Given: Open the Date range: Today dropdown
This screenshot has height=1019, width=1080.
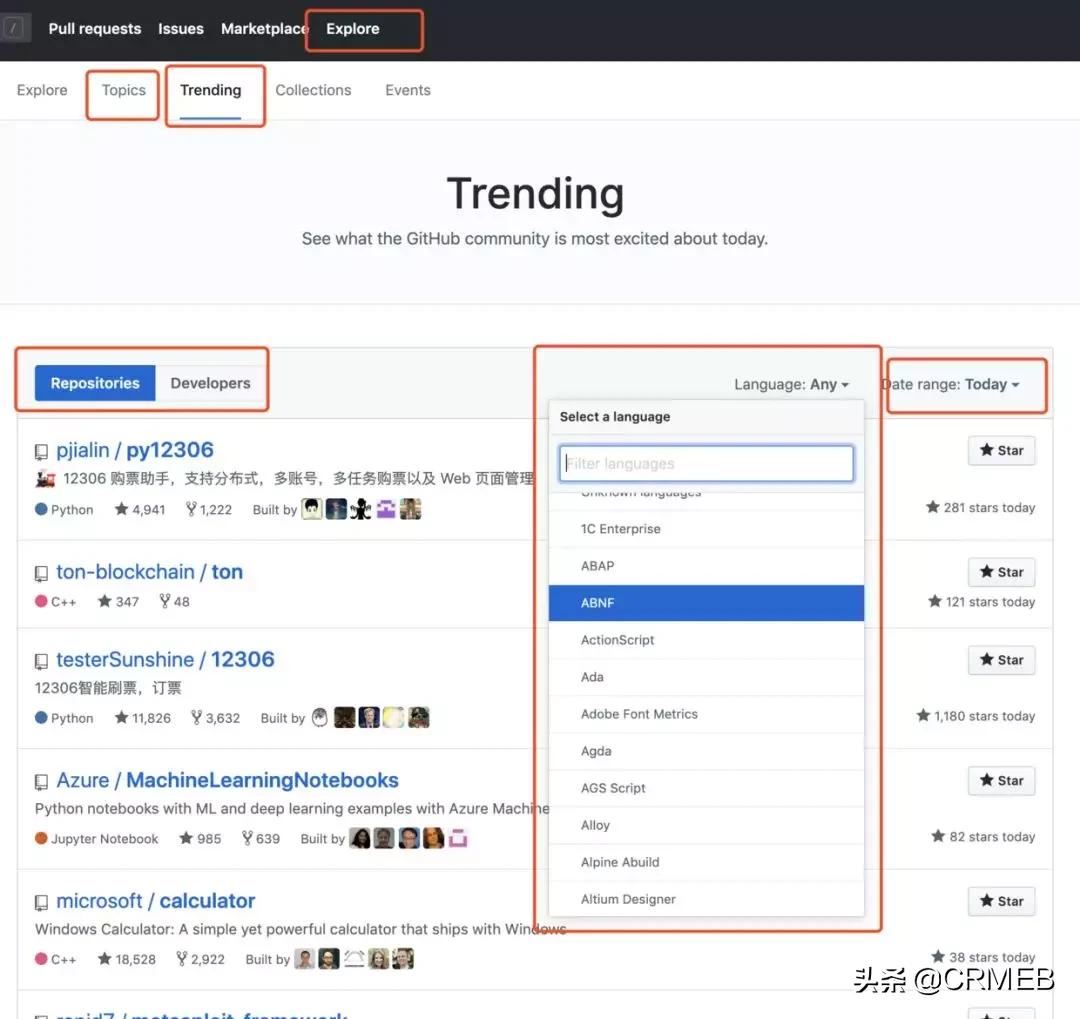Looking at the screenshot, I should pos(951,384).
